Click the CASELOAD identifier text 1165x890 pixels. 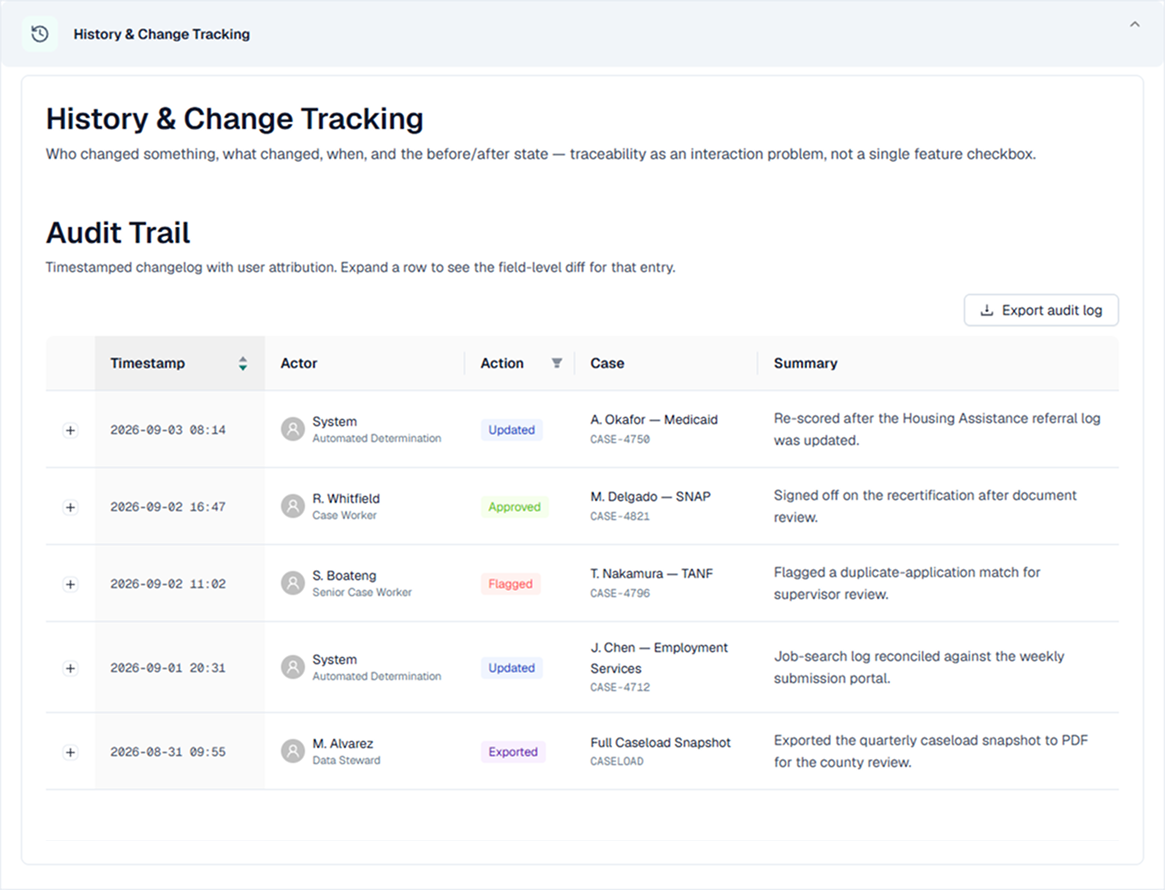coord(617,761)
